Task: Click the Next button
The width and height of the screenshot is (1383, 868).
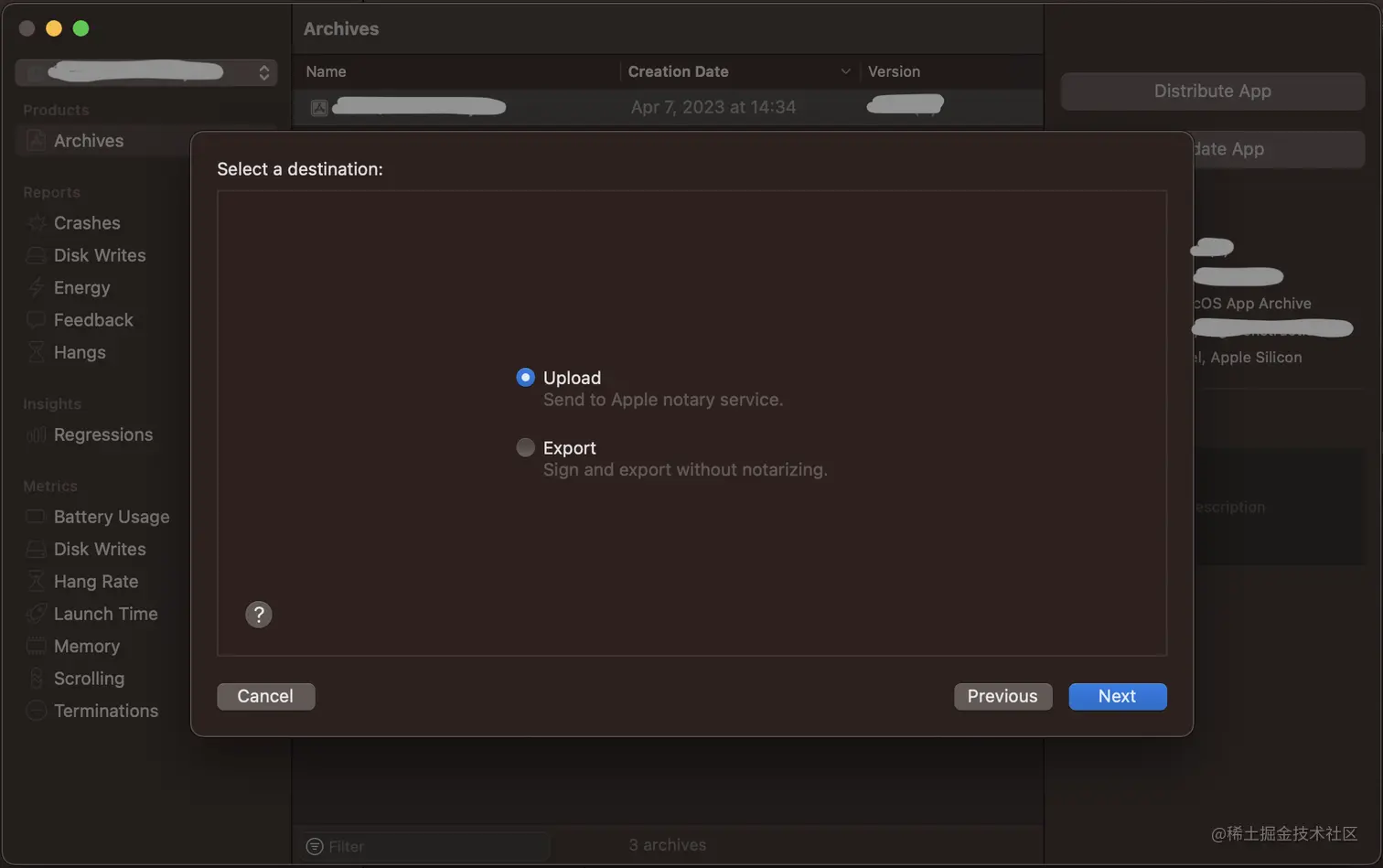Action: pos(1117,696)
